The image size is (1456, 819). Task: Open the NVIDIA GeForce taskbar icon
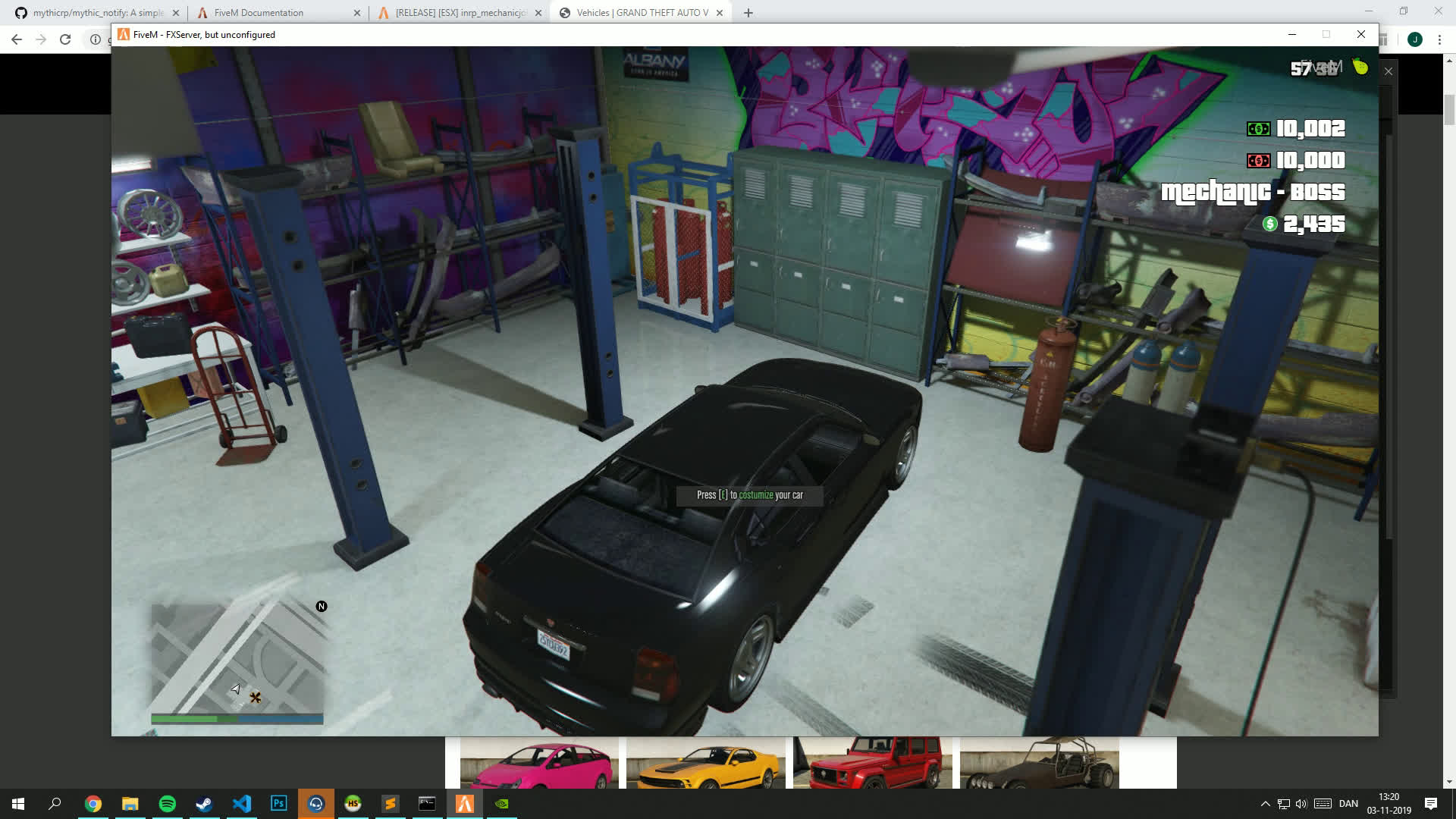pos(501,804)
